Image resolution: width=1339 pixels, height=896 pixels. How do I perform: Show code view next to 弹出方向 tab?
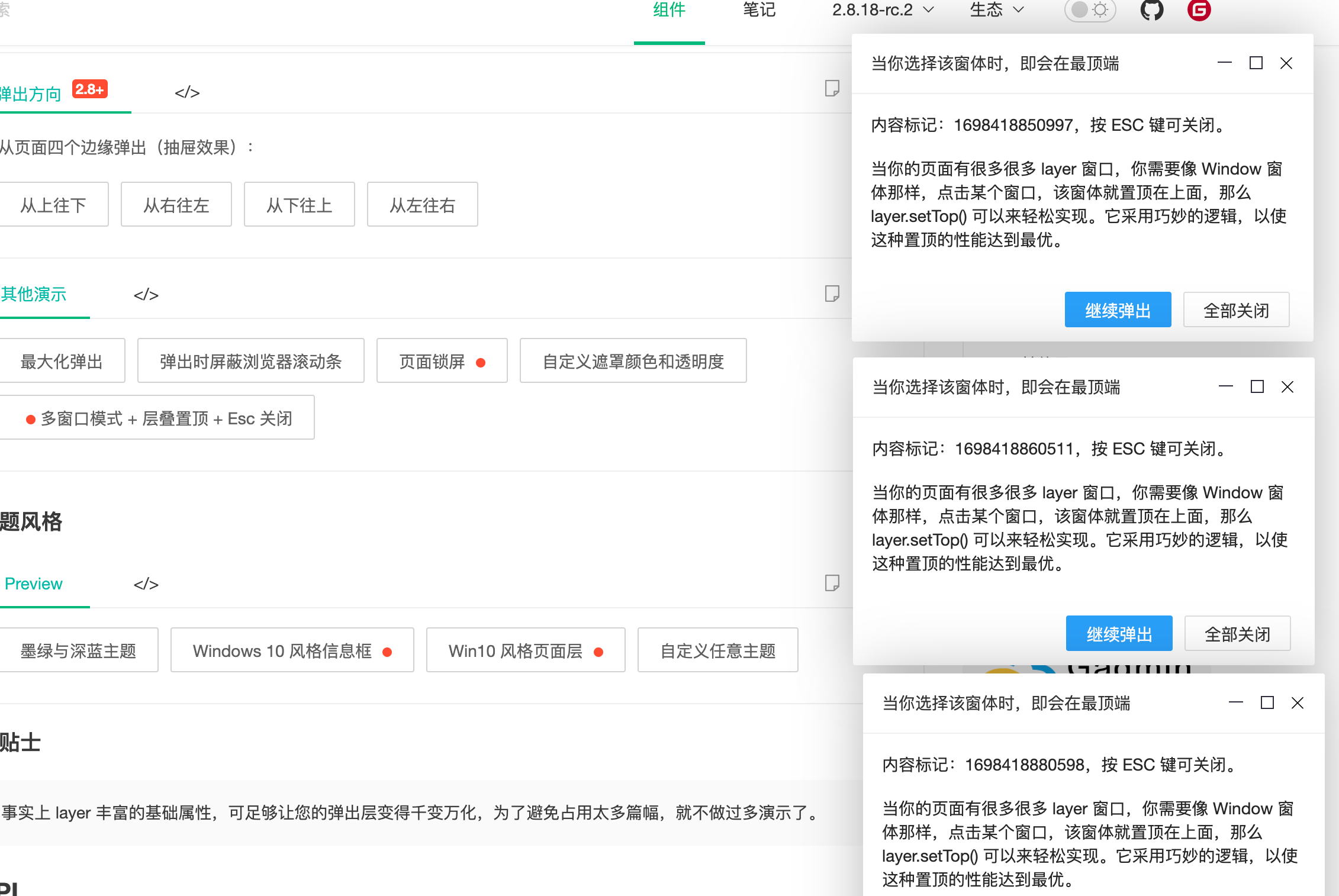pos(187,93)
